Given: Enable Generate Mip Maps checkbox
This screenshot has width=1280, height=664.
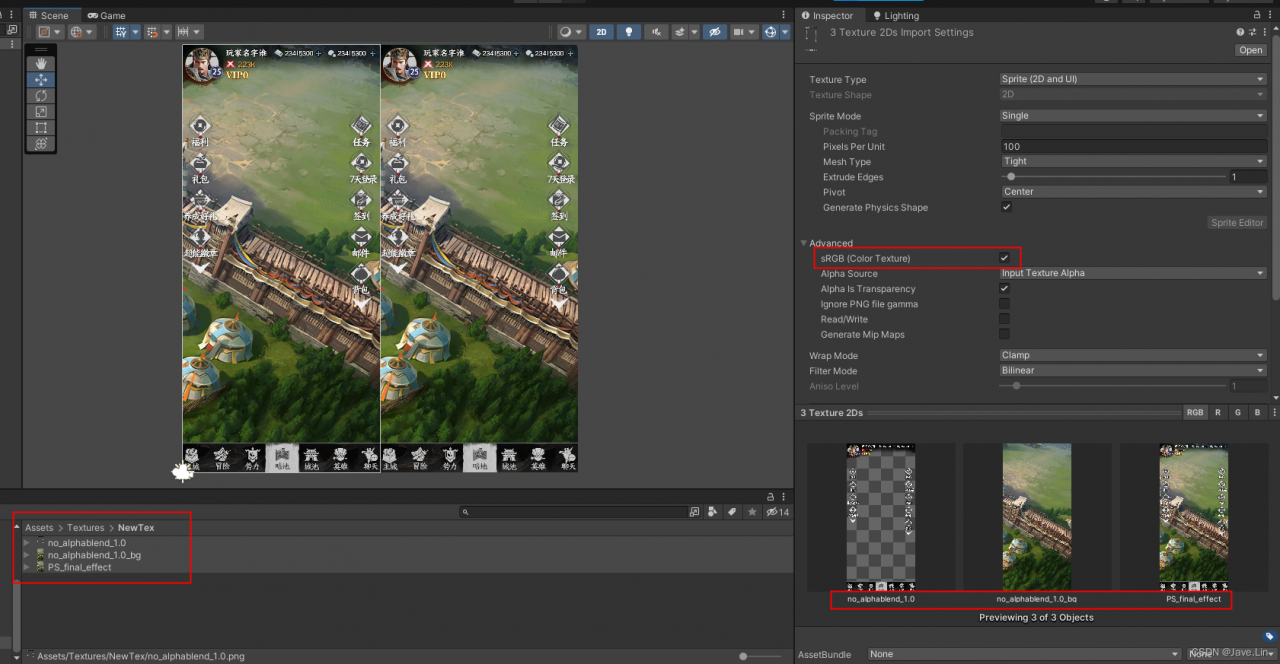Looking at the screenshot, I should coord(1005,334).
